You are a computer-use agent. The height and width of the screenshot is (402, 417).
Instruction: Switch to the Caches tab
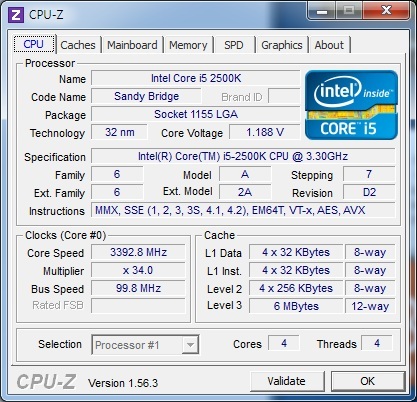[x=78, y=45]
